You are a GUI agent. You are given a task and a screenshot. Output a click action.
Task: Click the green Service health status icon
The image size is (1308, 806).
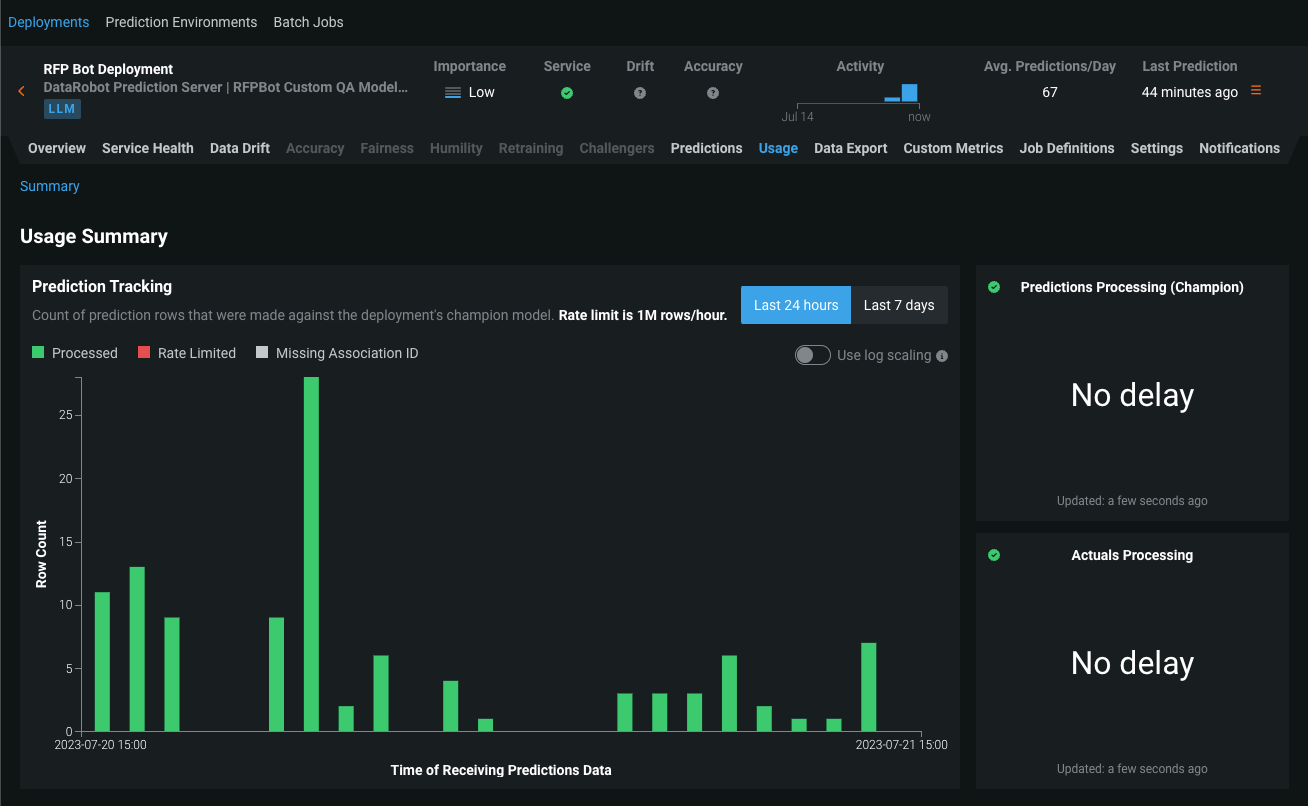click(567, 93)
